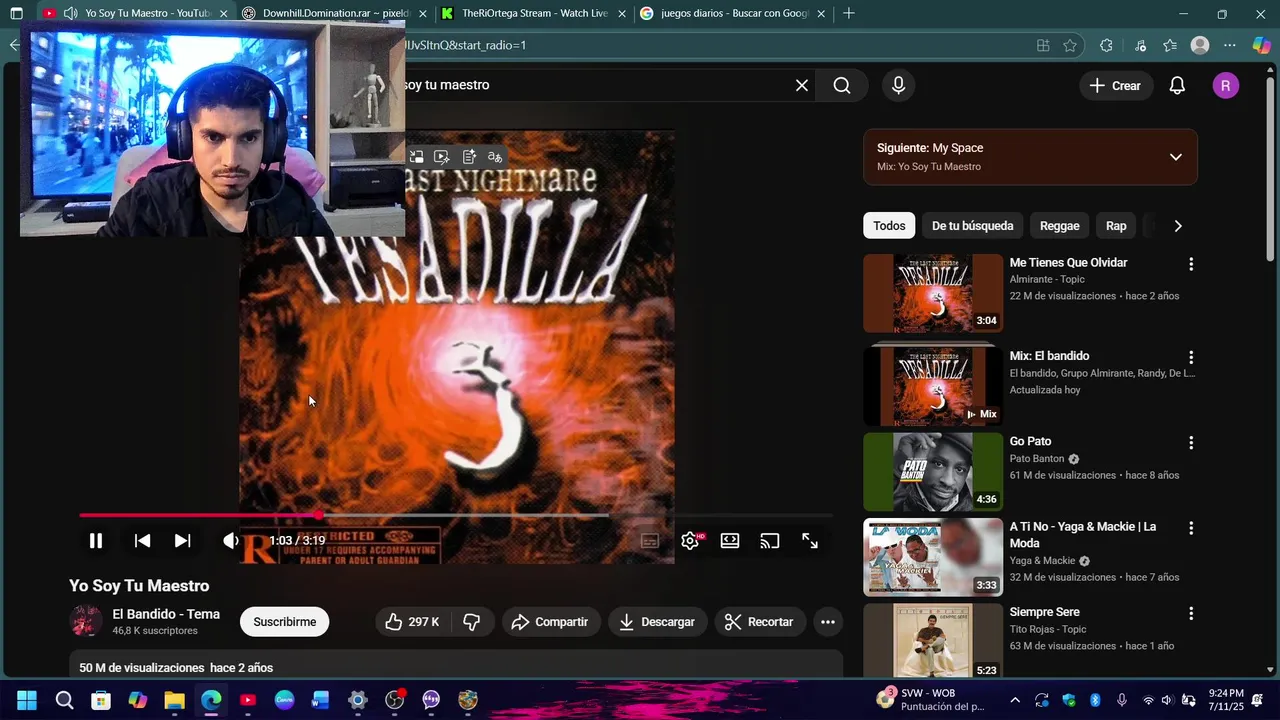Open OBS Studio from taskbar
This screenshot has width=1280, height=720.
pyautogui.click(x=394, y=700)
